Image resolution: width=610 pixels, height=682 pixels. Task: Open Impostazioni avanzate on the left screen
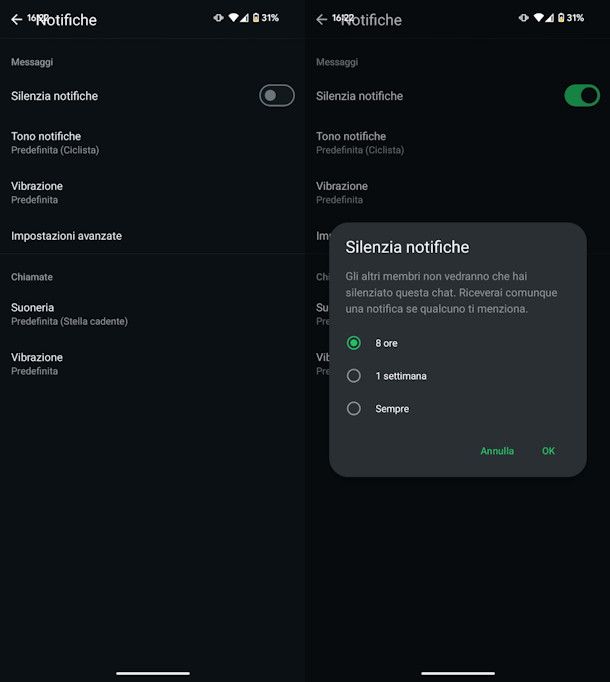pyautogui.click(x=152, y=236)
